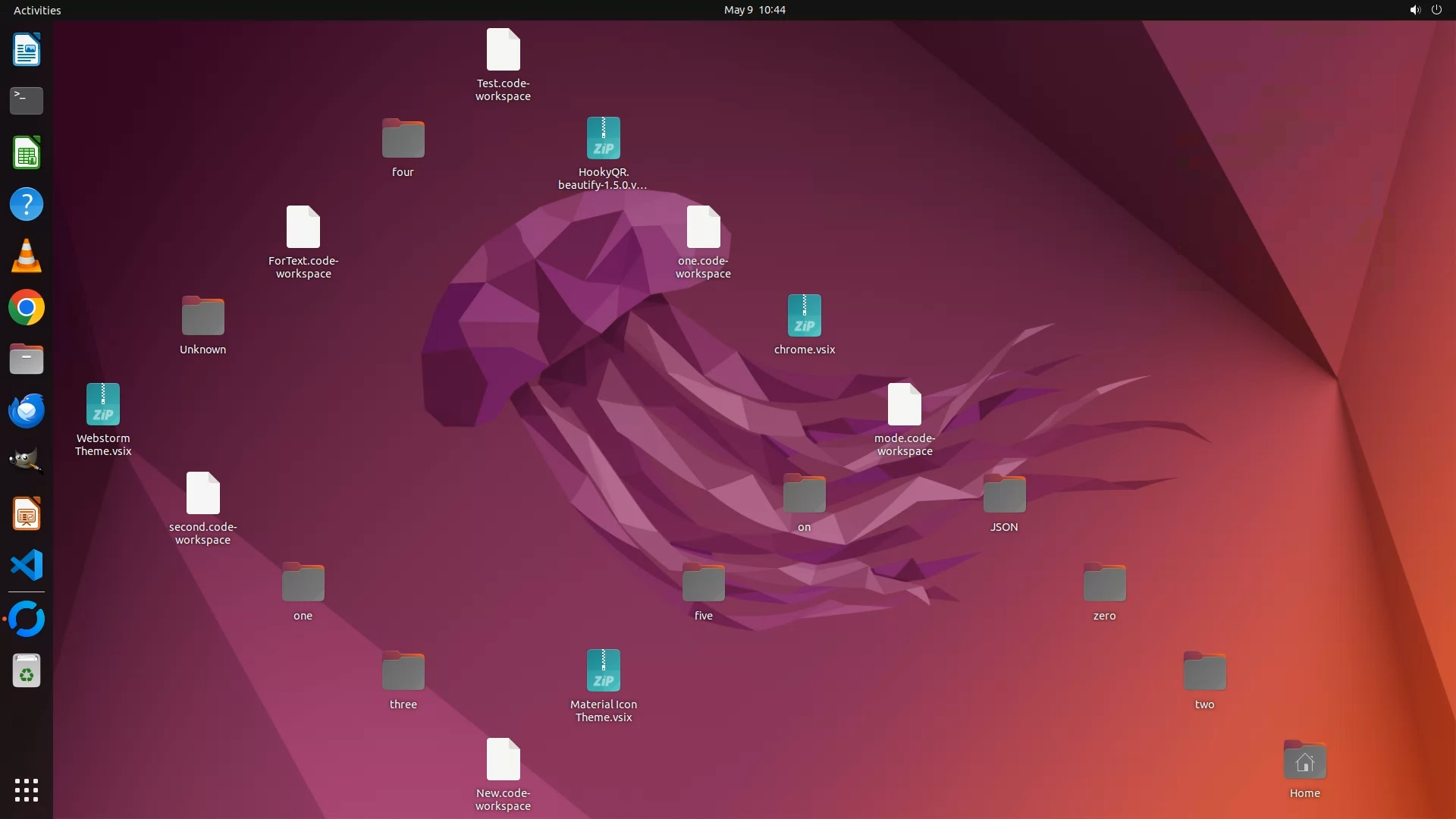Open Thunderbird mail client
The width and height of the screenshot is (1456, 819).
[x=27, y=410]
